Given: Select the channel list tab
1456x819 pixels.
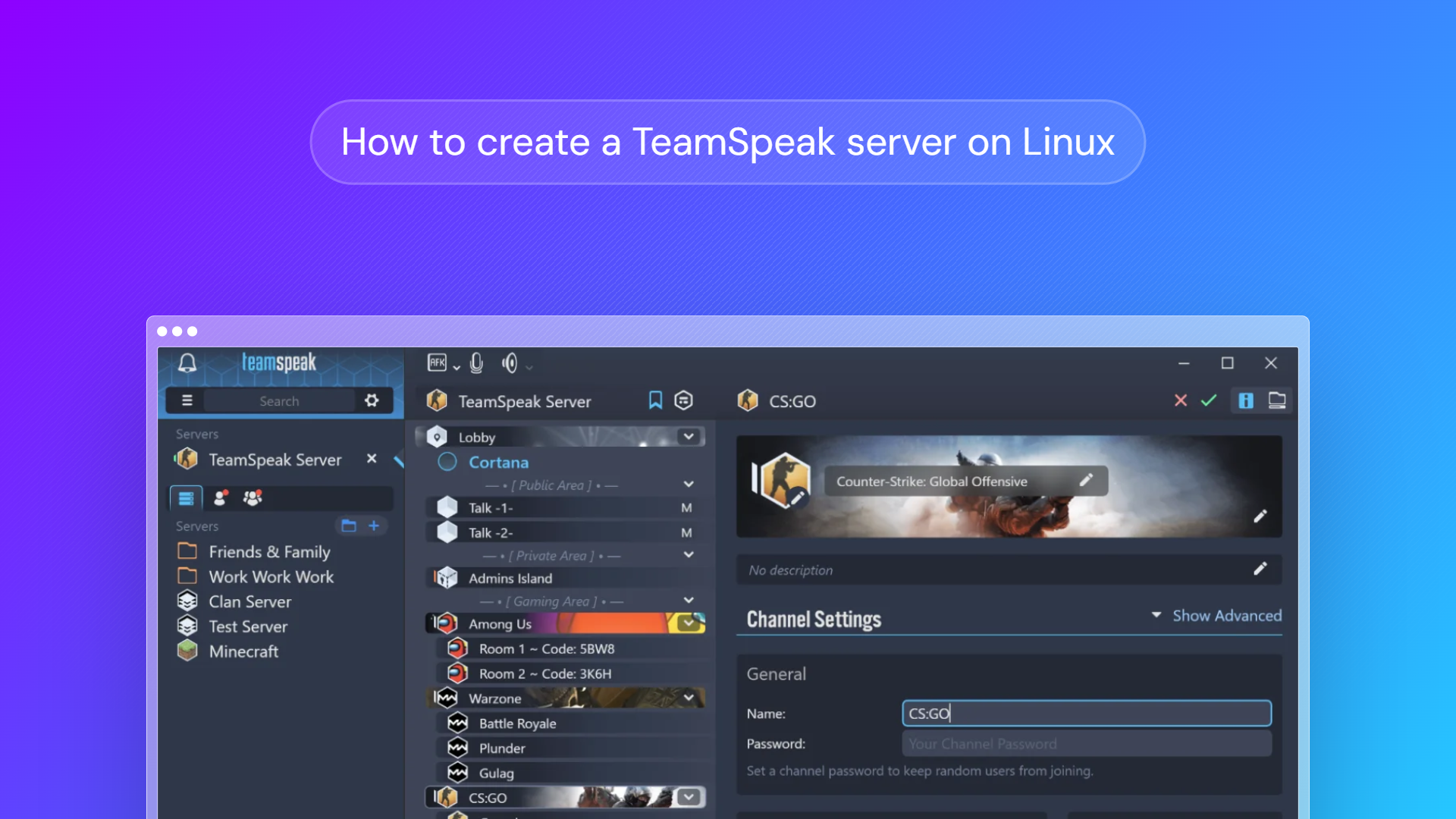Looking at the screenshot, I should [x=185, y=498].
